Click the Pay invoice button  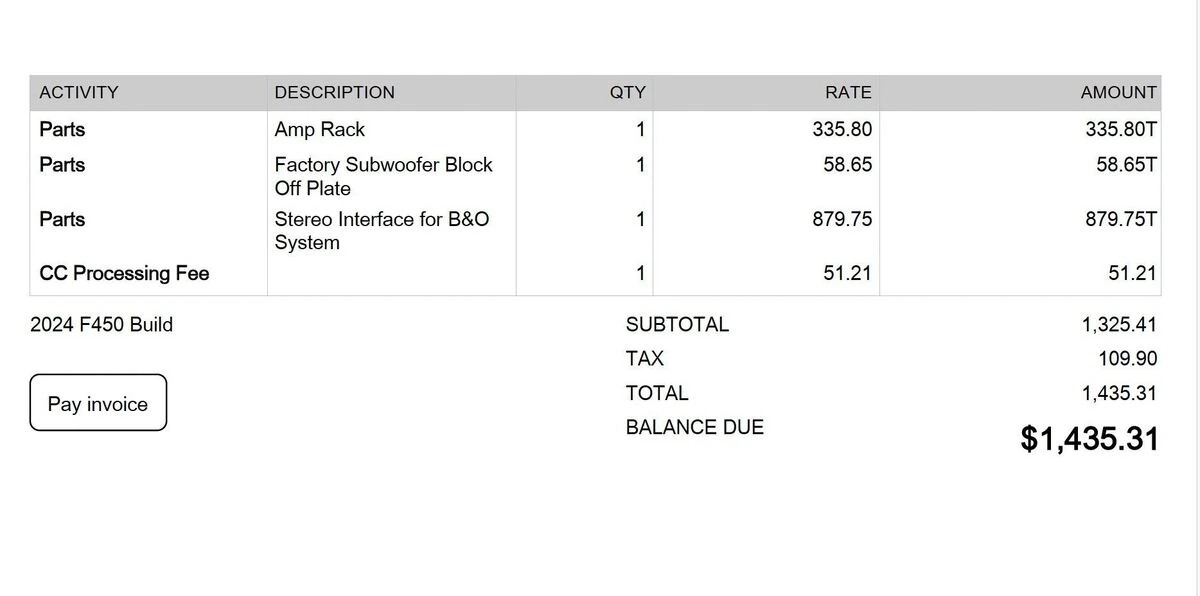click(98, 403)
